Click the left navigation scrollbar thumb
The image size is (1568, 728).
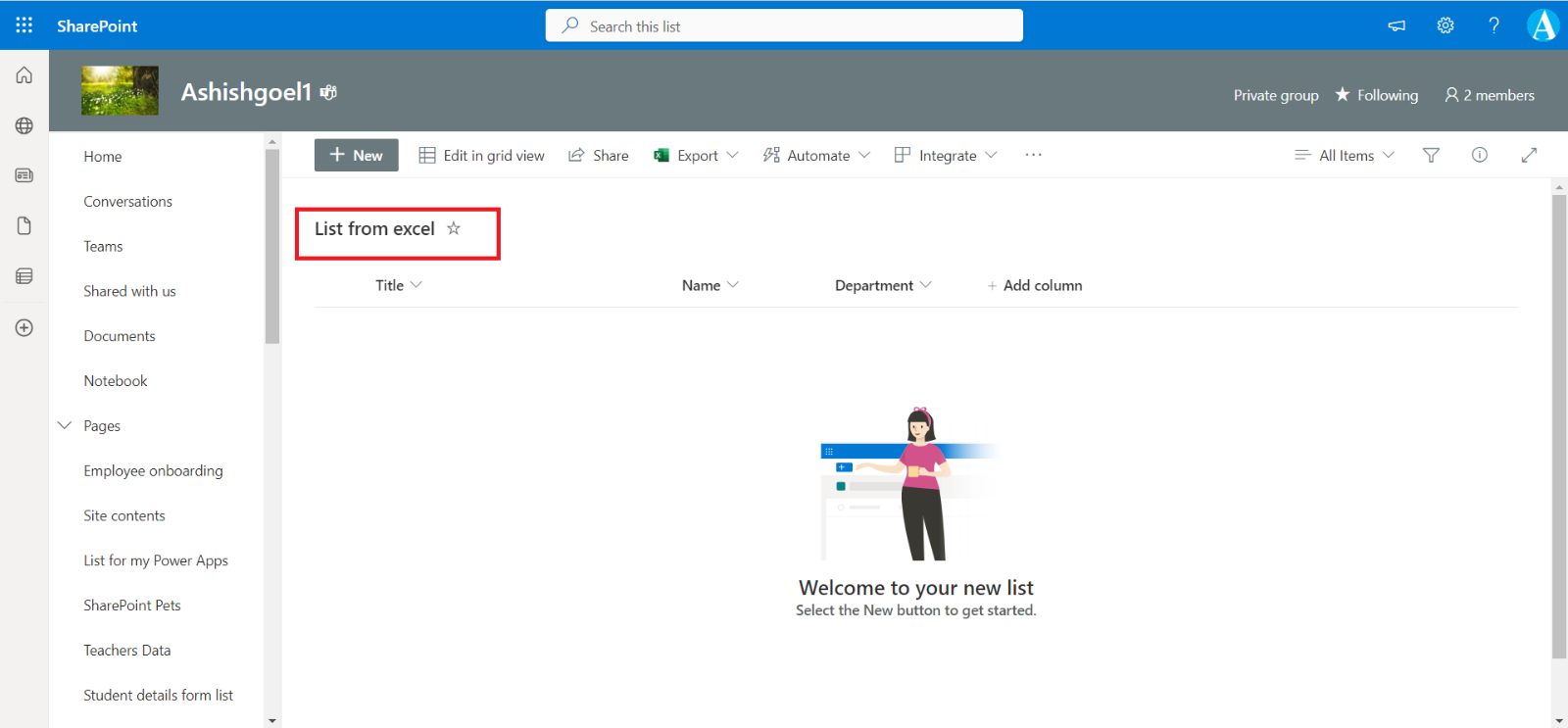[272, 245]
